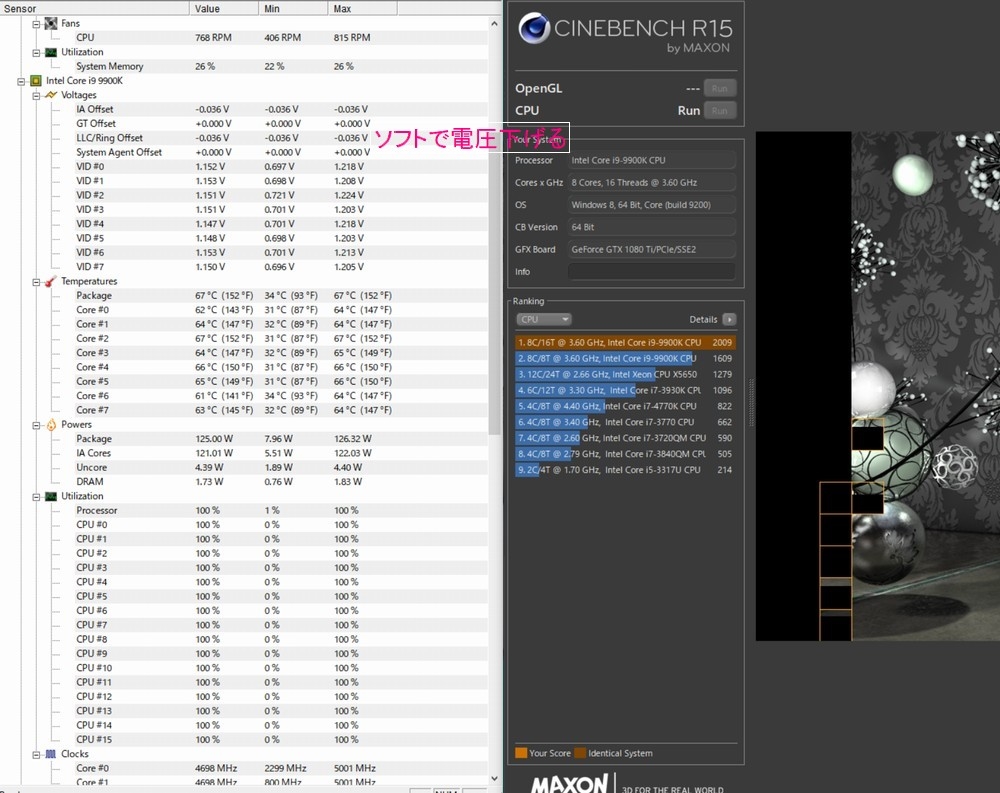Click the Fans category fan icon
Screen dimensions: 1000x793
[x=51, y=24]
